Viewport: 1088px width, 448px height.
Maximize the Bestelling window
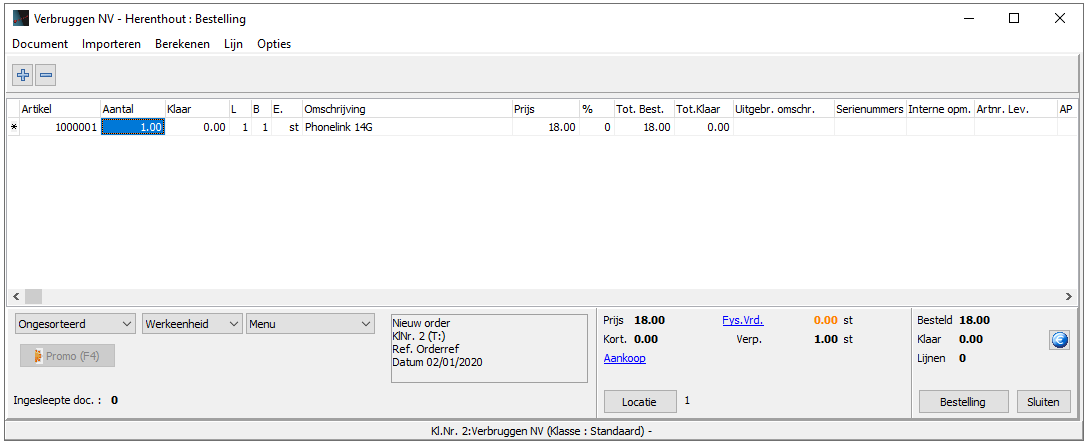pos(1014,19)
